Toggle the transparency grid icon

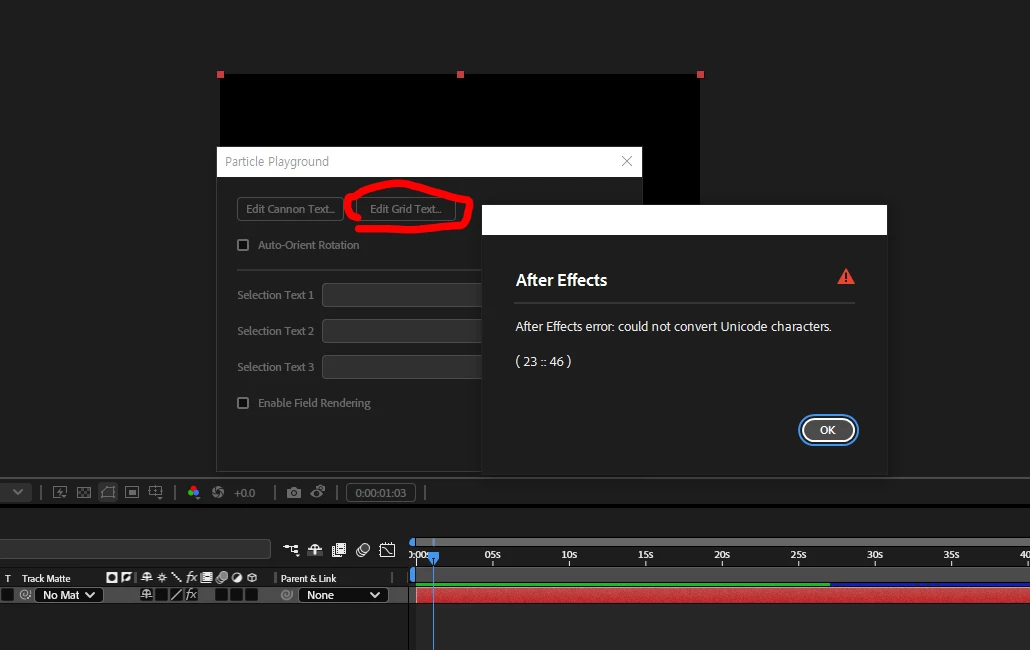84,492
